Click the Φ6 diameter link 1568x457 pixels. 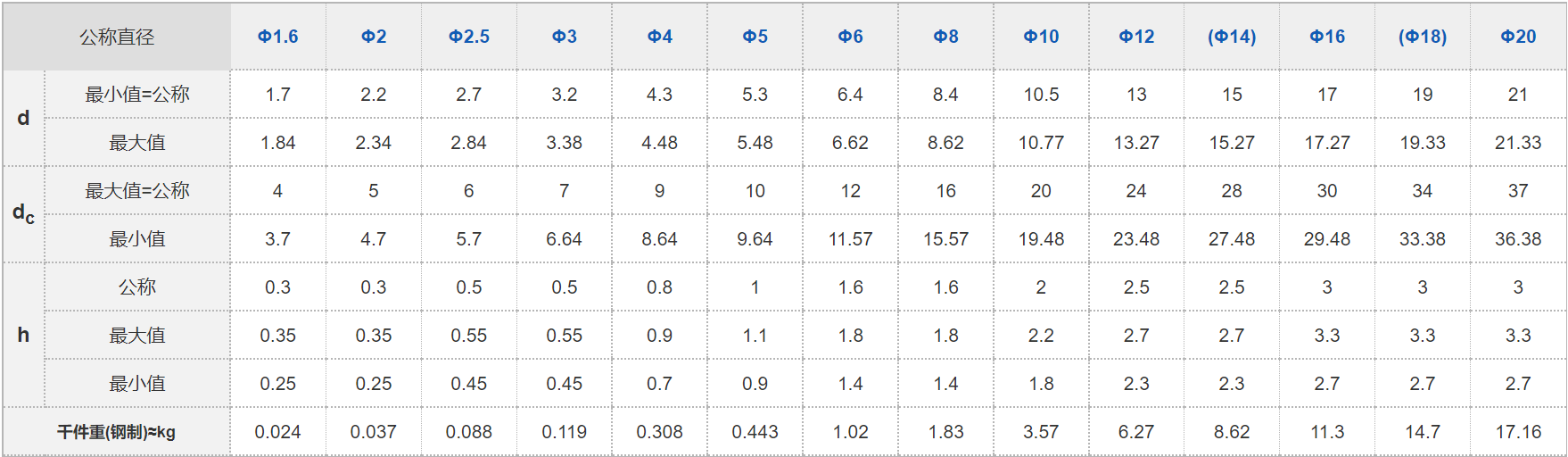click(851, 37)
